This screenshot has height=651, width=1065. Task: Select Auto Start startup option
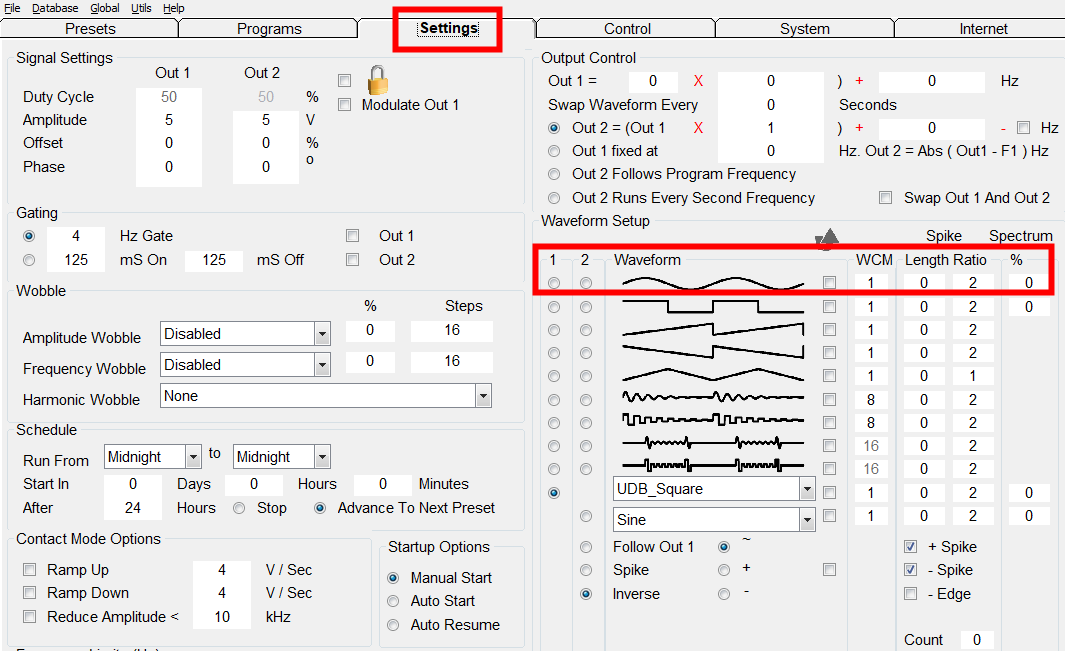(393, 601)
